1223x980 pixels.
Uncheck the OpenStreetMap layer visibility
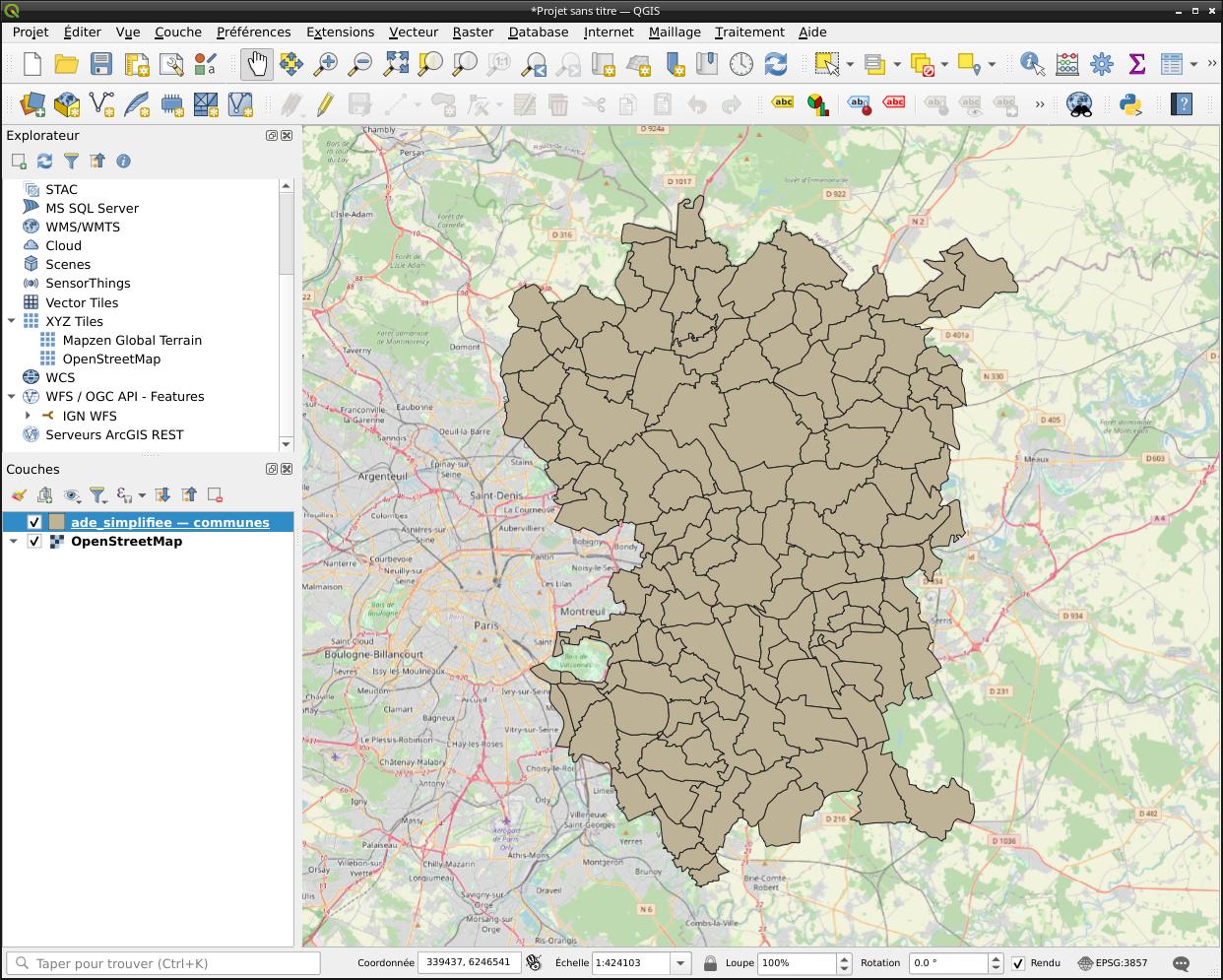[x=34, y=541]
